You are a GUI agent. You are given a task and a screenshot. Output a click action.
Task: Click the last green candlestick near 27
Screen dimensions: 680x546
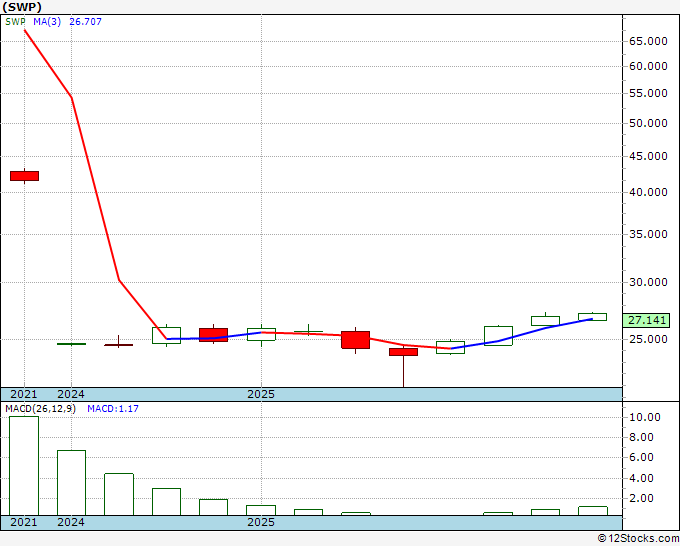pos(592,317)
